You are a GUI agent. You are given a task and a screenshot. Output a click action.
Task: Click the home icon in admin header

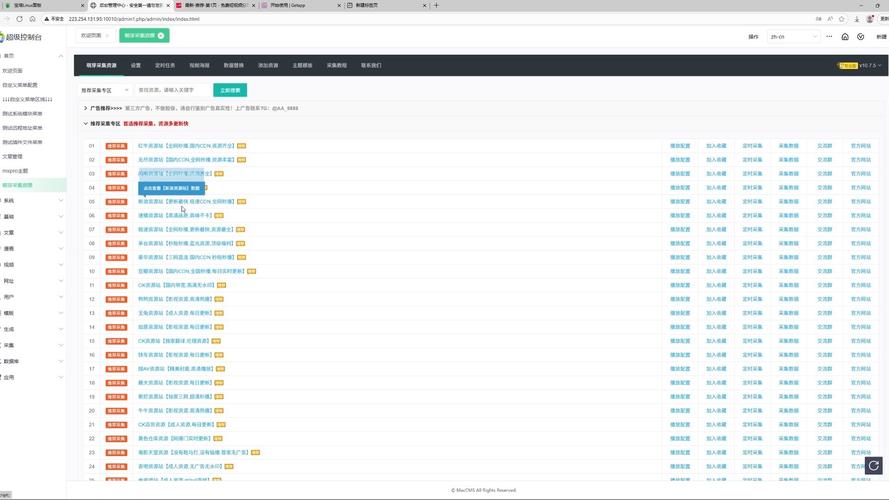point(845,36)
